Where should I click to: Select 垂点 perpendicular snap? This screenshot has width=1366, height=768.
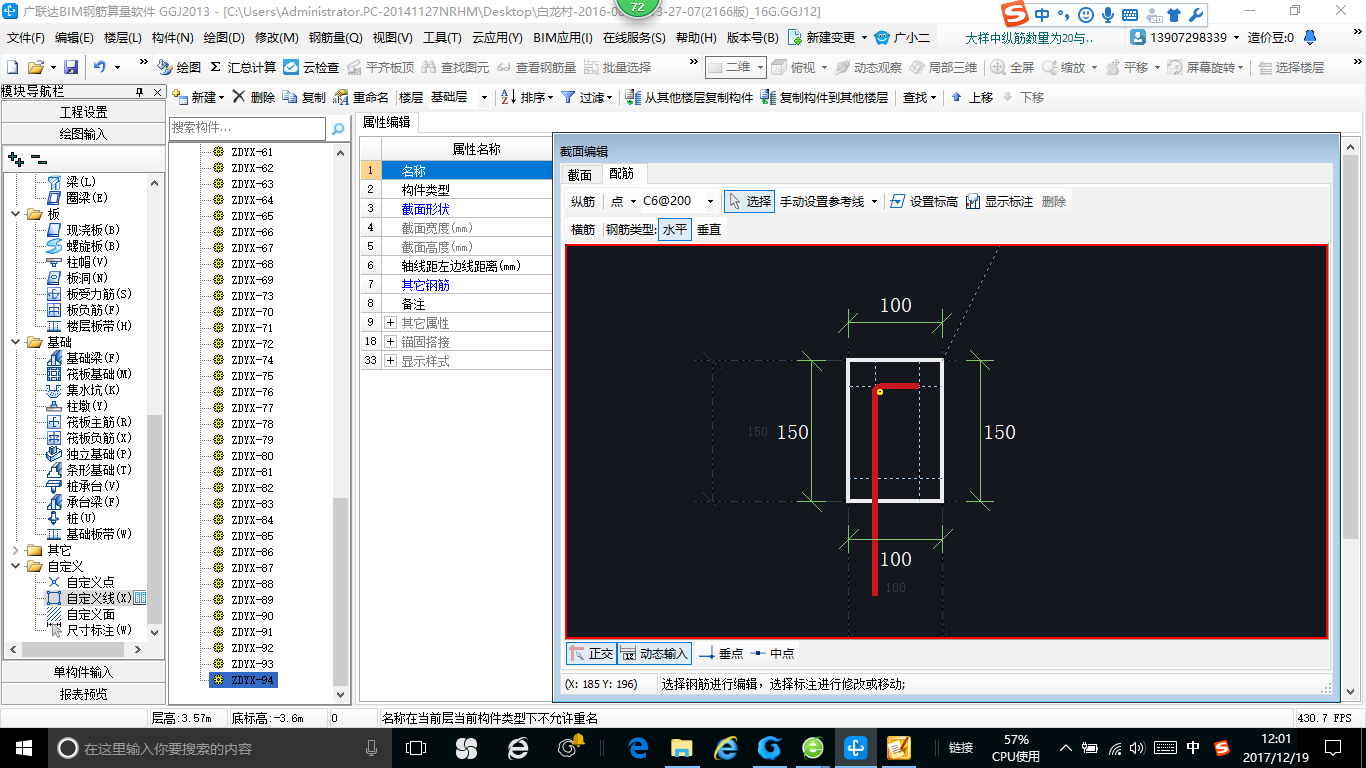tap(721, 653)
